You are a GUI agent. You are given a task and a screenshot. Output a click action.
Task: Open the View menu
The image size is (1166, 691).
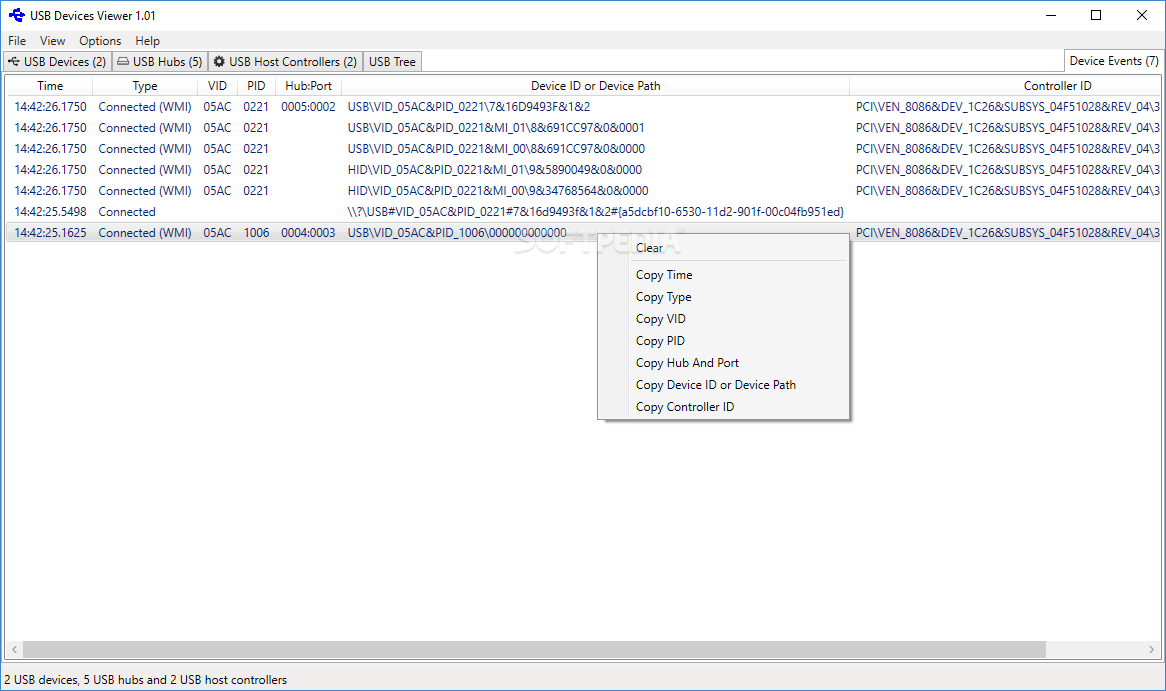pyautogui.click(x=51, y=40)
